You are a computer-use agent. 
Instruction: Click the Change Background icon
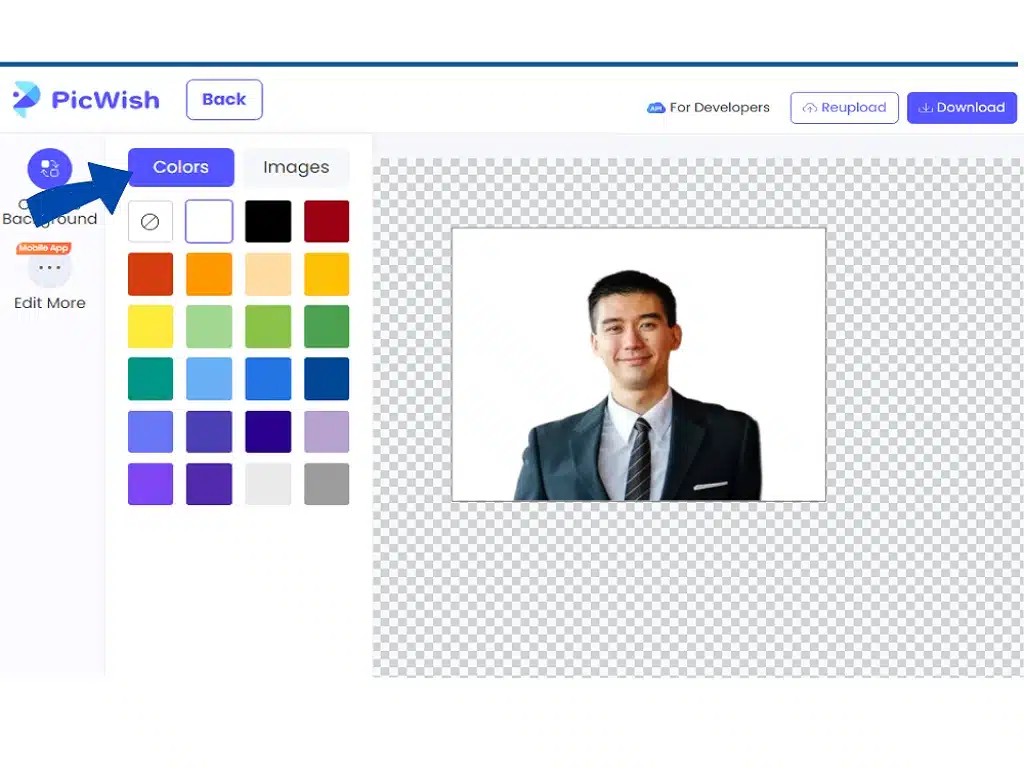coord(49,168)
